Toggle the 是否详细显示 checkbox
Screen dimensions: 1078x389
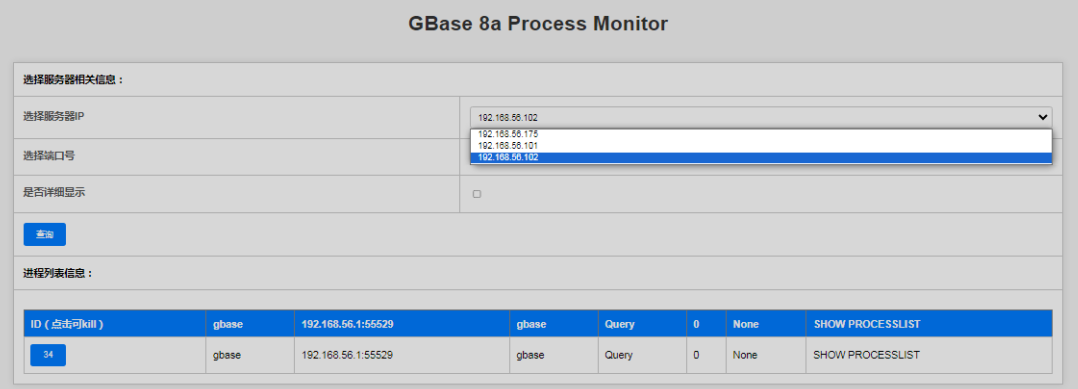click(x=477, y=194)
